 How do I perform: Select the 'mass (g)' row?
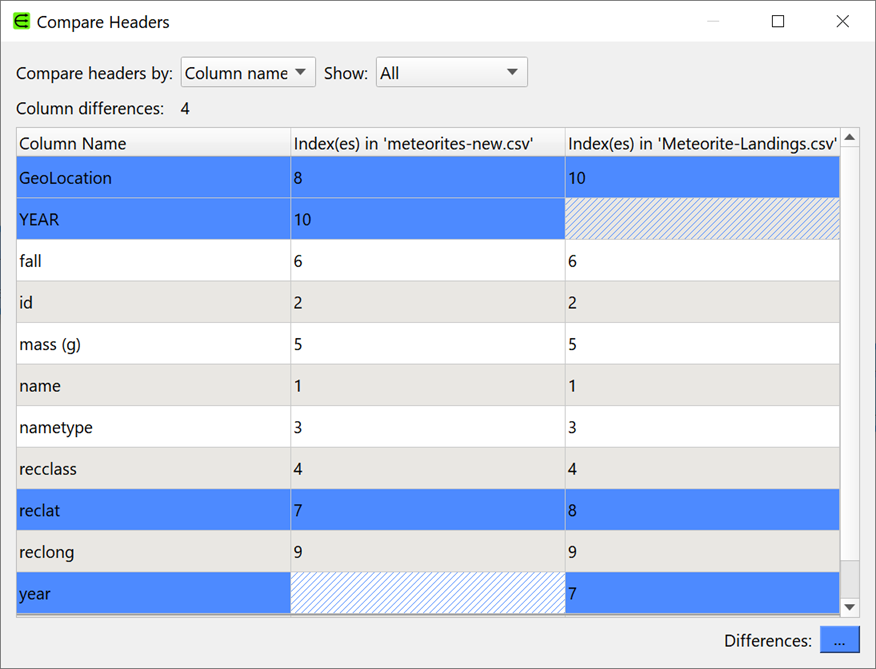tap(152, 344)
